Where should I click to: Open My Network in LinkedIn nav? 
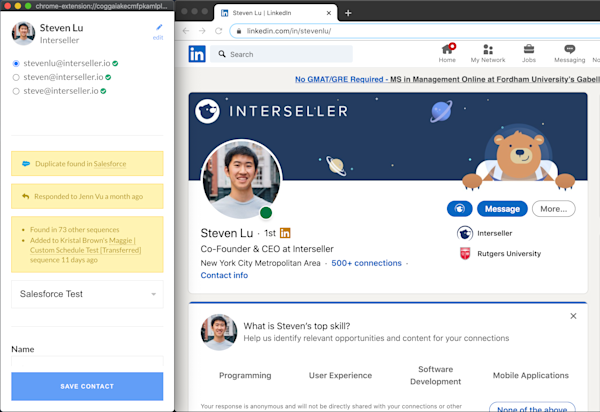click(488, 53)
